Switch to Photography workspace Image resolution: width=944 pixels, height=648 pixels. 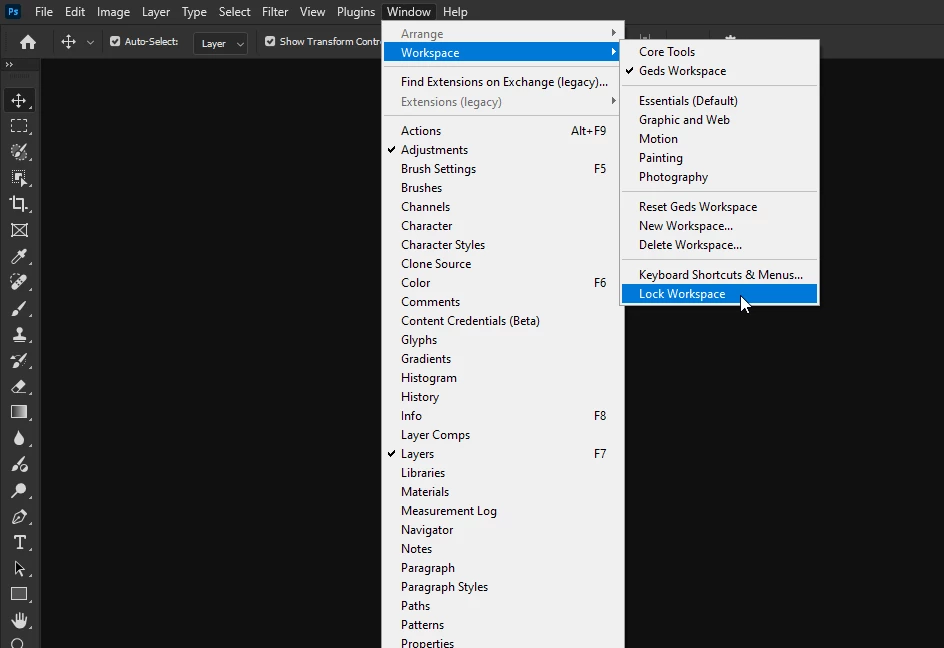(x=719, y=177)
